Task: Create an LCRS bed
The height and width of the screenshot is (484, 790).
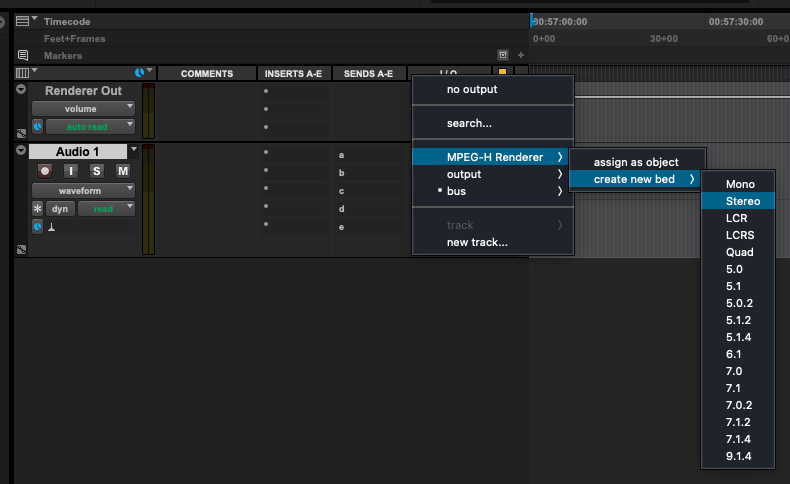Action: [x=738, y=235]
